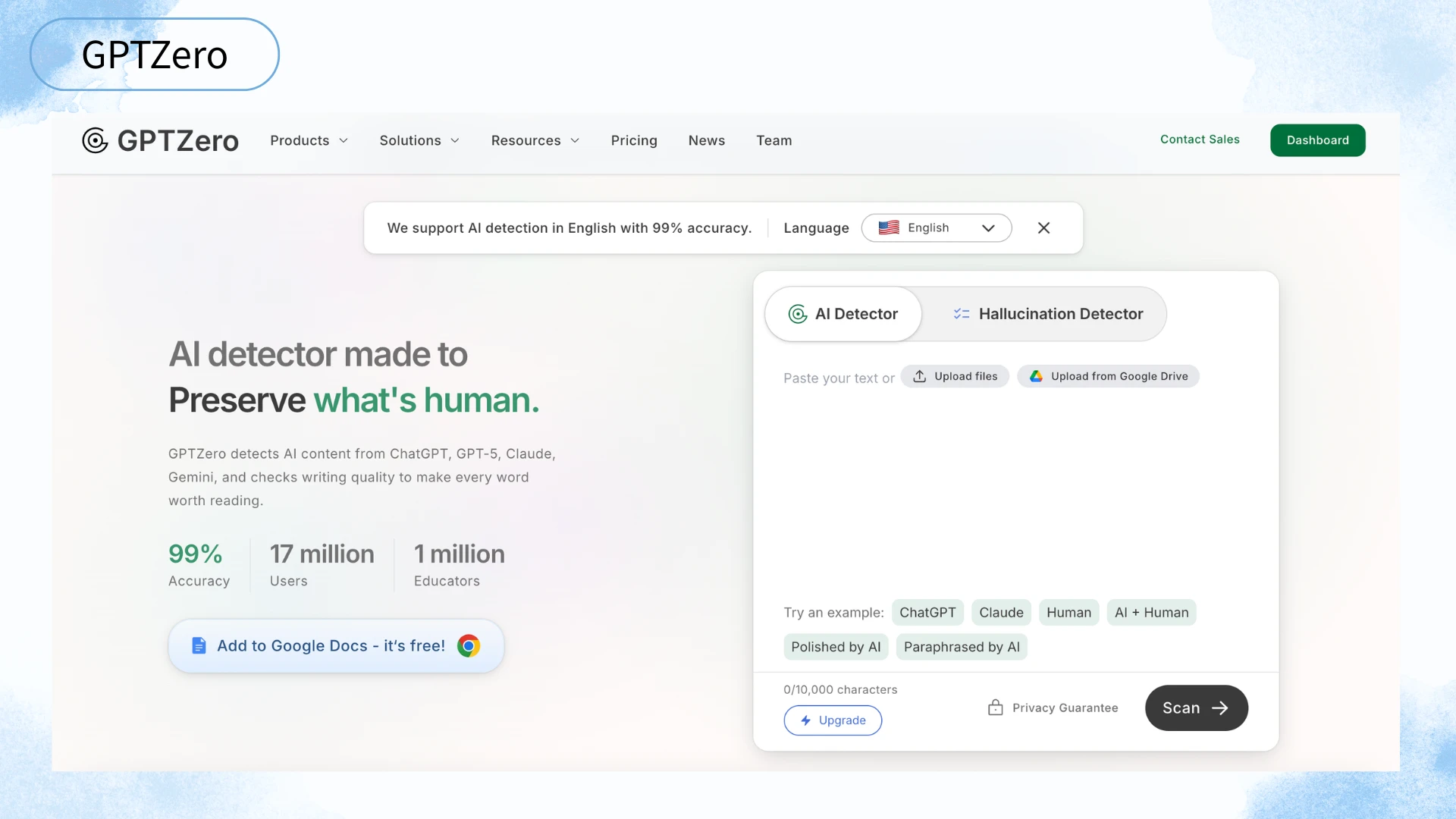The height and width of the screenshot is (819, 1456).
Task: Click the 'what's human.' green heading text
Action: coord(426,400)
